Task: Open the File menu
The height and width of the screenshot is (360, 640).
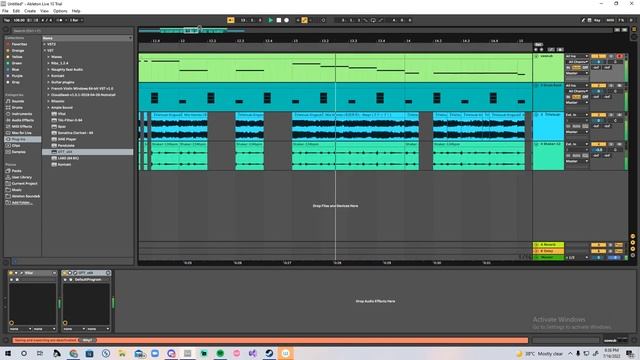Action: 5,11
